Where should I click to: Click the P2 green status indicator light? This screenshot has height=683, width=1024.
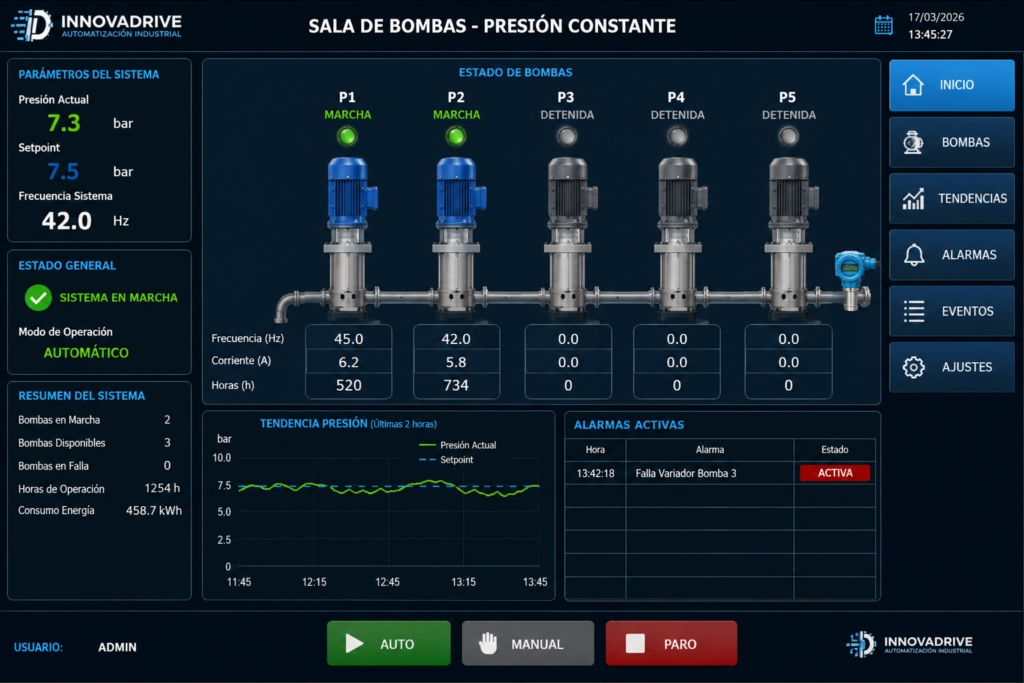tap(456, 136)
